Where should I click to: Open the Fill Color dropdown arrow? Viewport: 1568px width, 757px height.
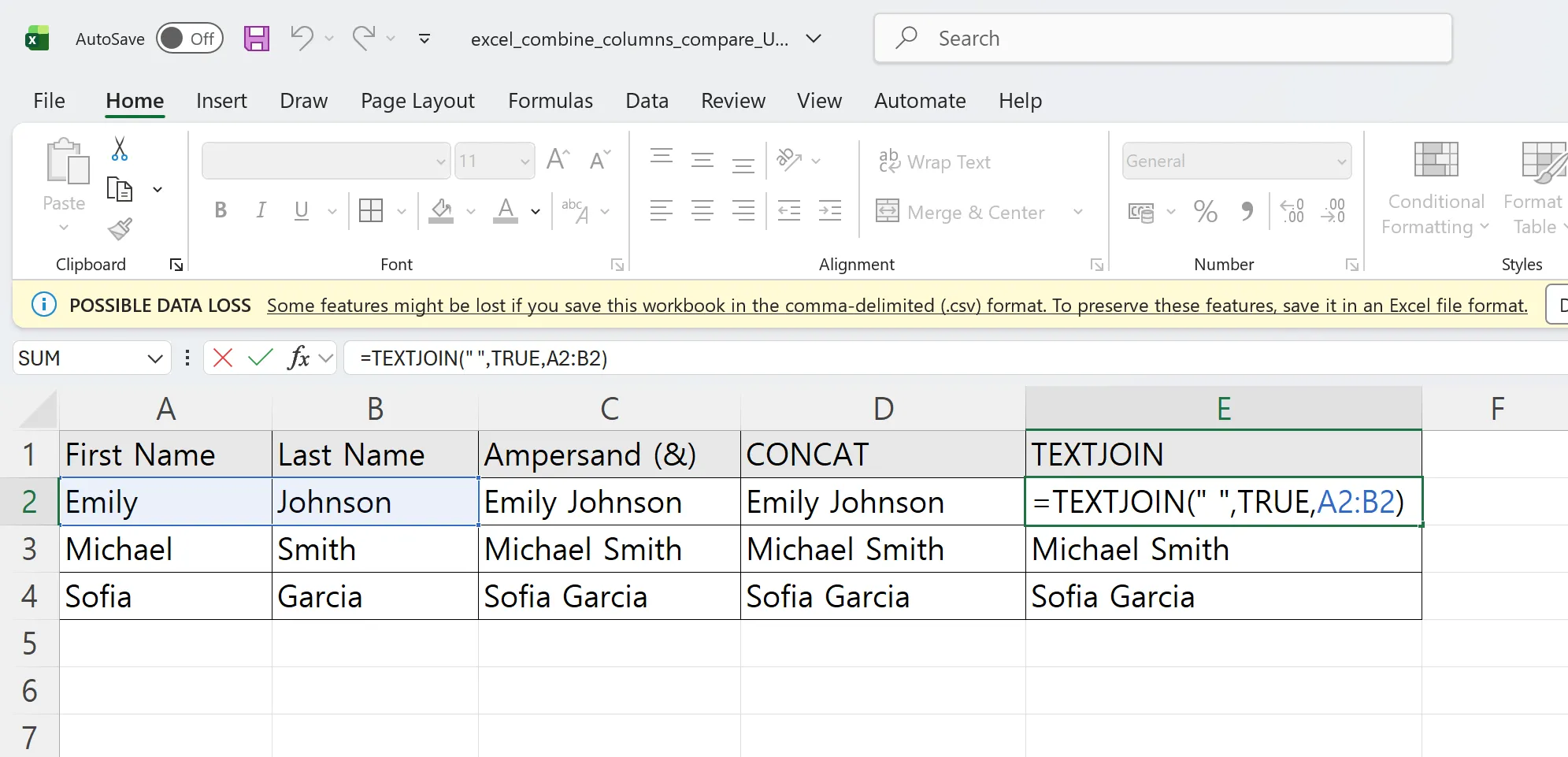coord(470,211)
